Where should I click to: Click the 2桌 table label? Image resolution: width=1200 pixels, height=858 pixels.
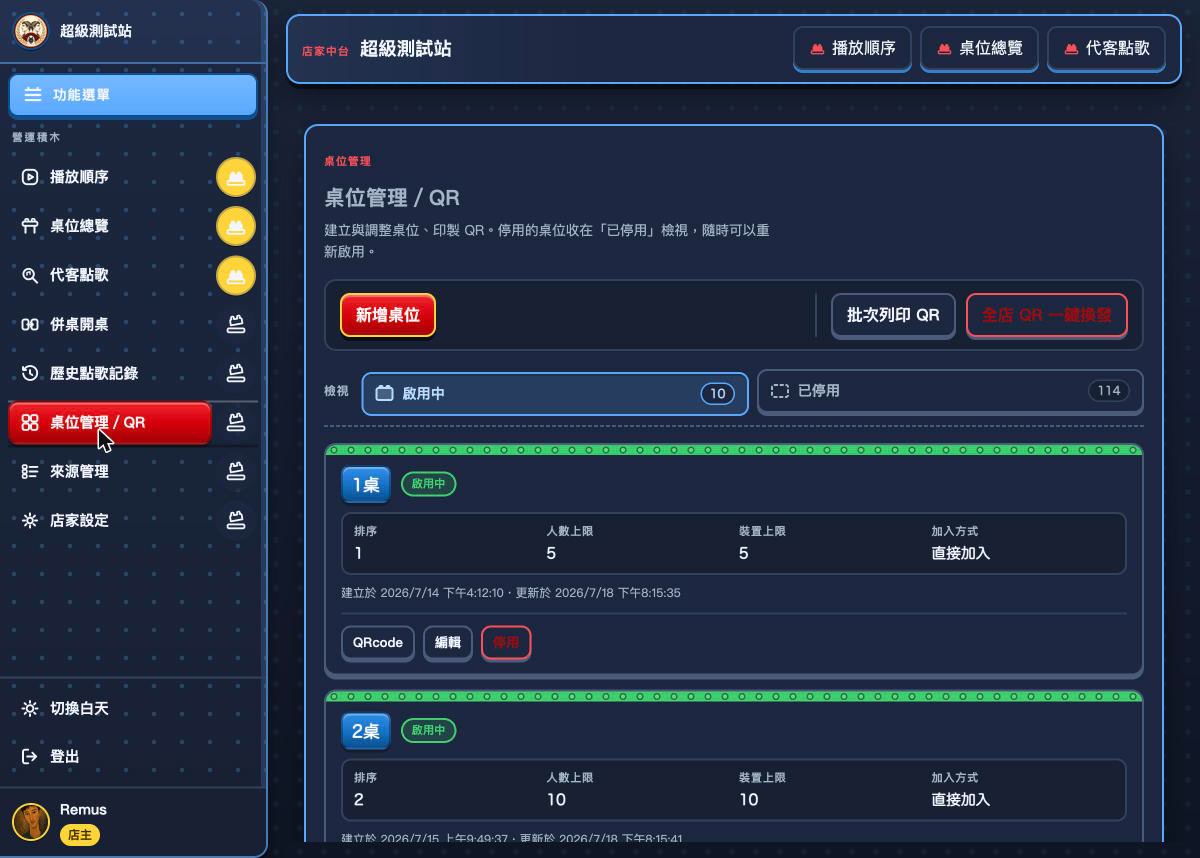click(365, 731)
